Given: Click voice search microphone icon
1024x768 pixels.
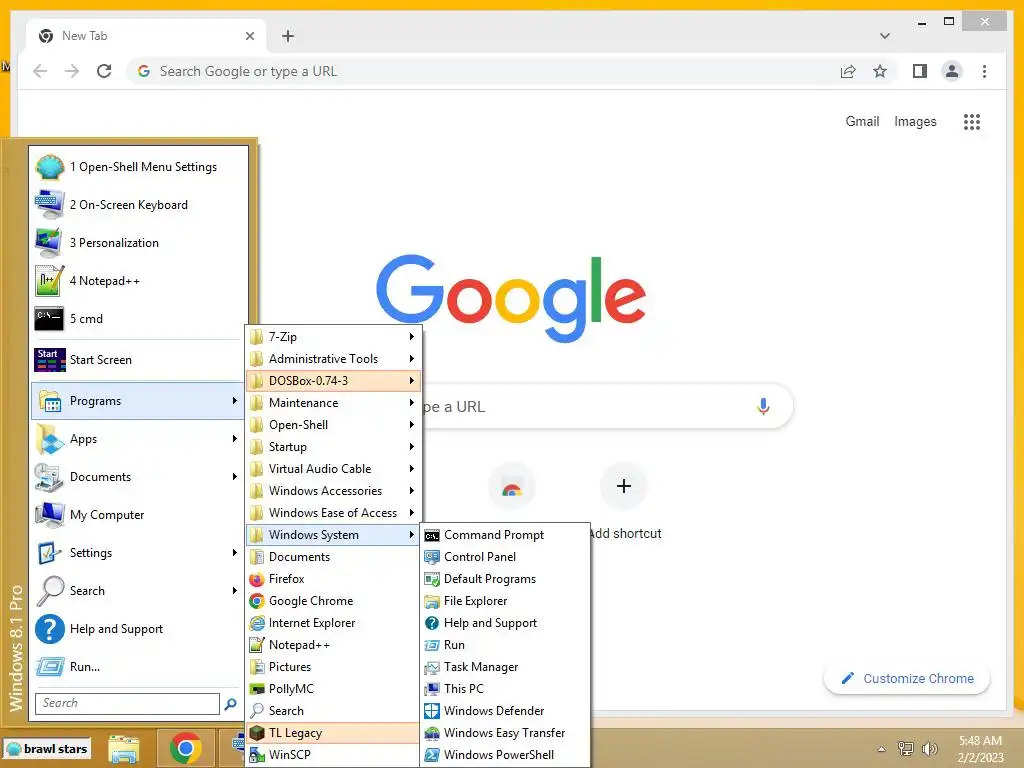Looking at the screenshot, I should tap(763, 406).
